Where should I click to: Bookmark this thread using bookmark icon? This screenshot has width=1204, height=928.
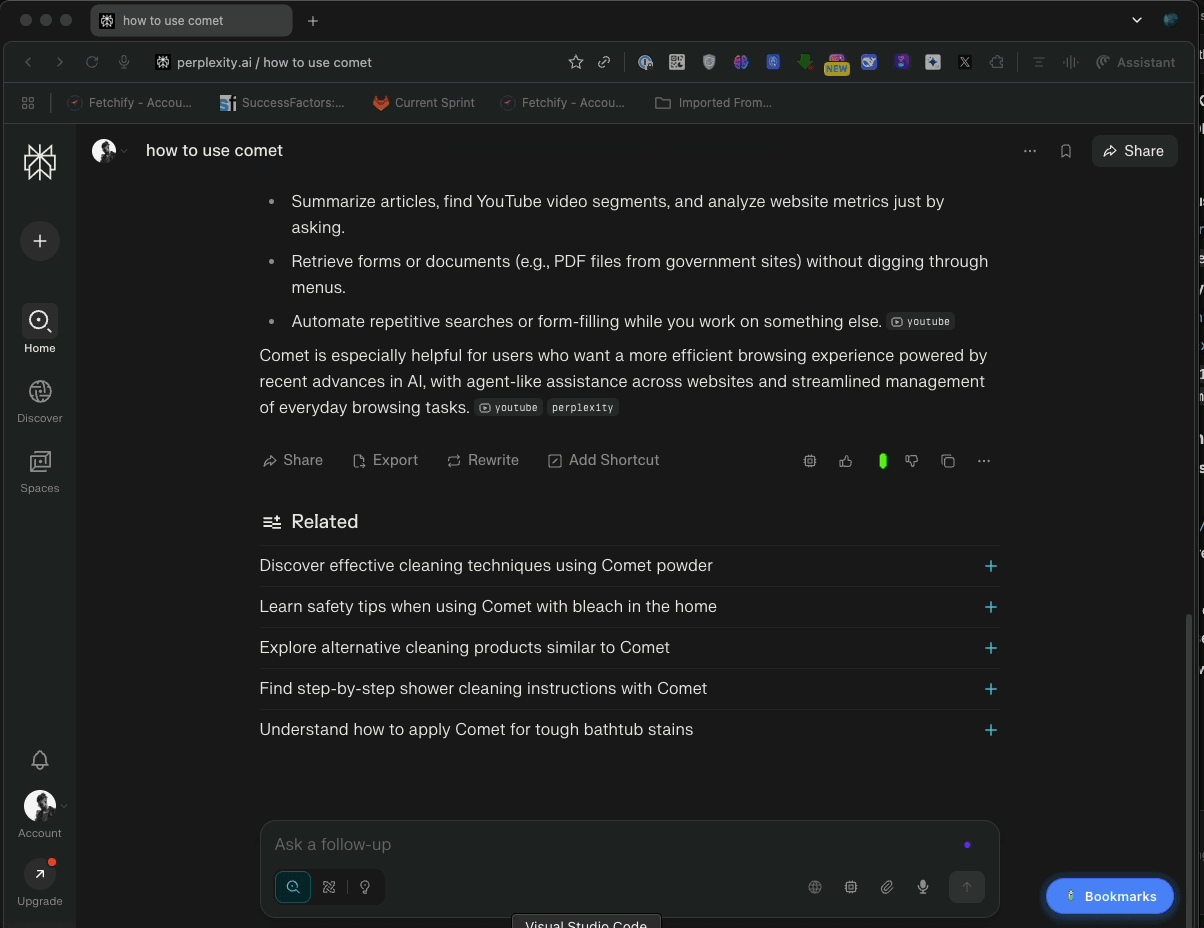(1066, 151)
